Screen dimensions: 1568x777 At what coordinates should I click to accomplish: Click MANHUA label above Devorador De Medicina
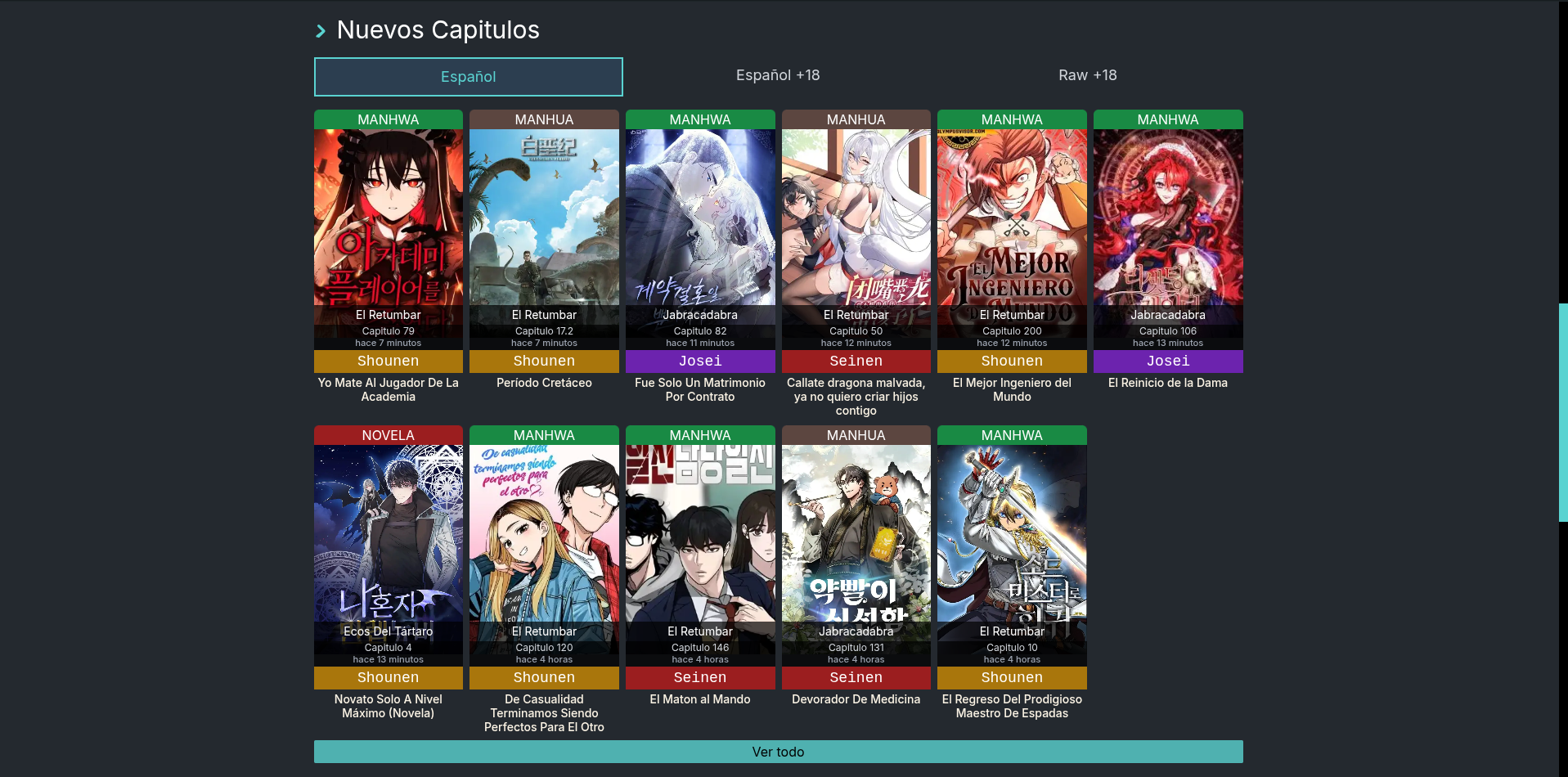[x=856, y=435]
